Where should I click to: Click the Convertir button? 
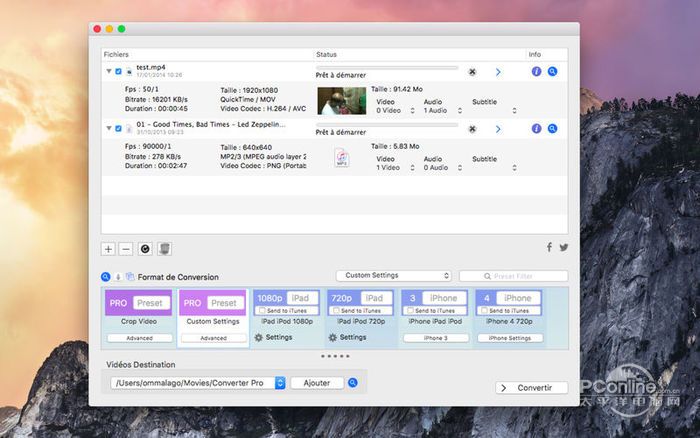coord(532,388)
